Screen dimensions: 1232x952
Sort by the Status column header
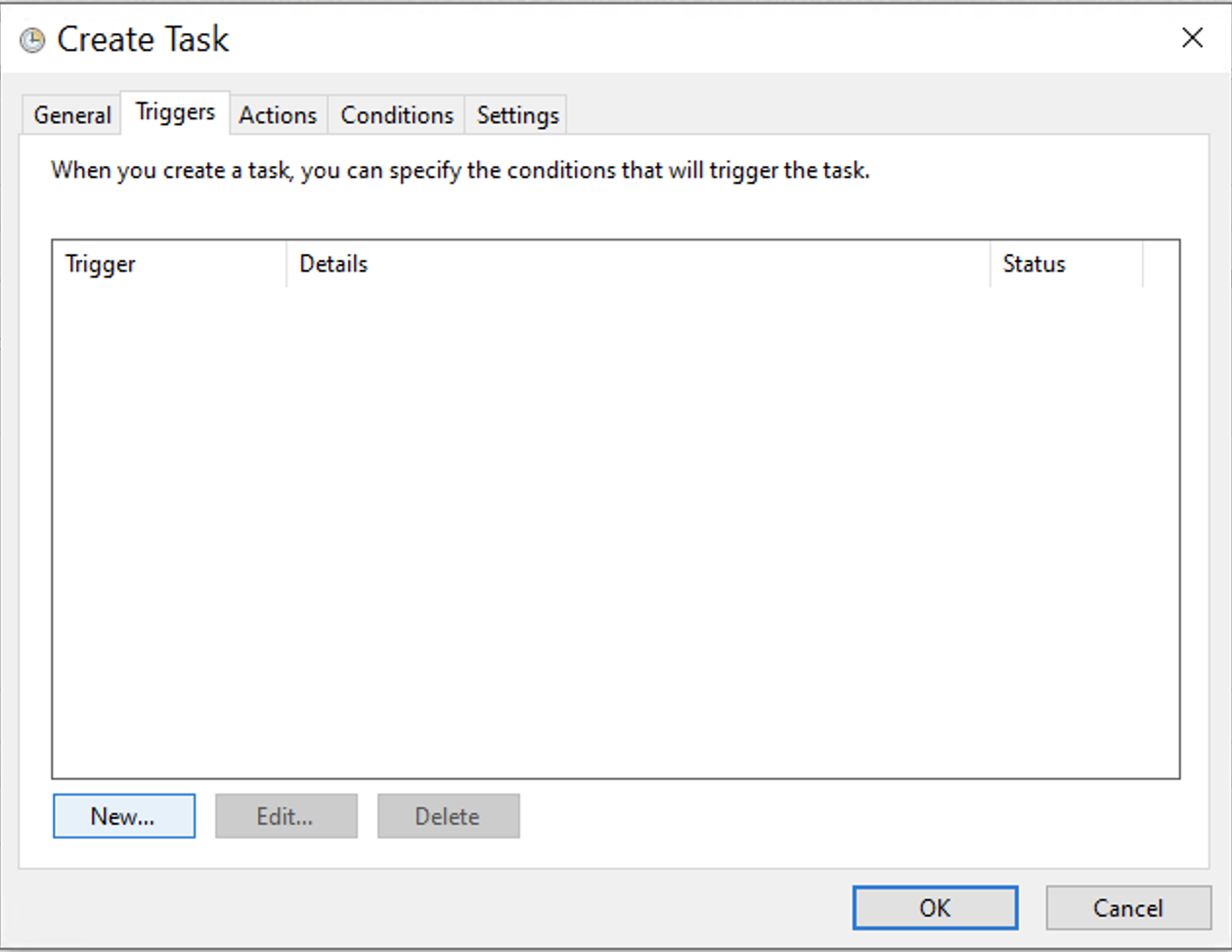point(1033,263)
